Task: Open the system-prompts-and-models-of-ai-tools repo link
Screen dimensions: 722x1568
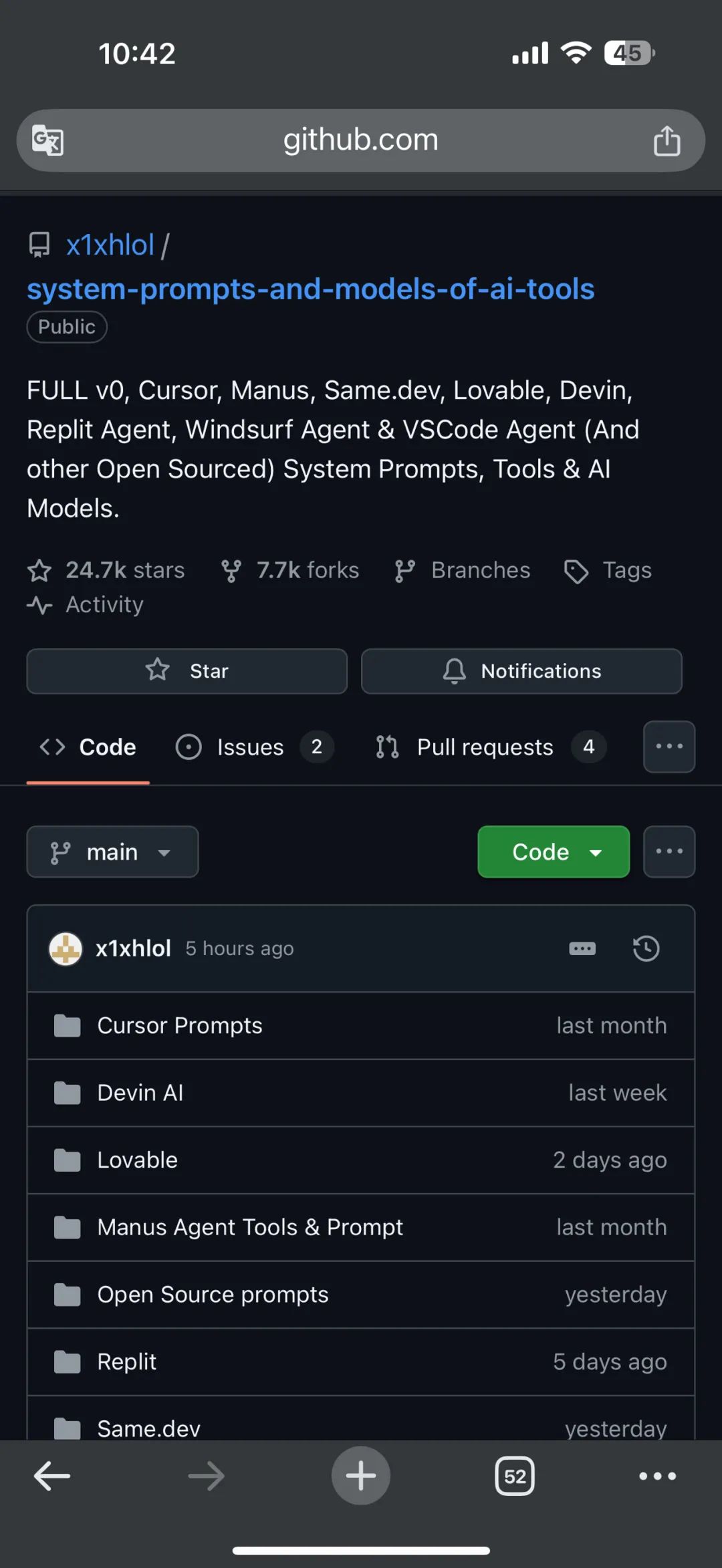Action: point(310,289)
